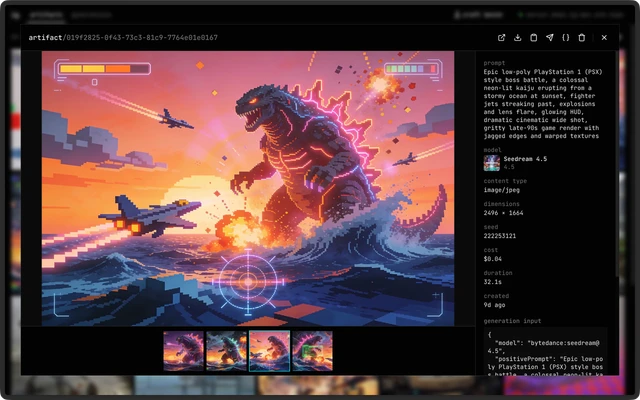Click the 'Seedream 4.5' model name
This screenshot has height=400, width=640.
525,159
